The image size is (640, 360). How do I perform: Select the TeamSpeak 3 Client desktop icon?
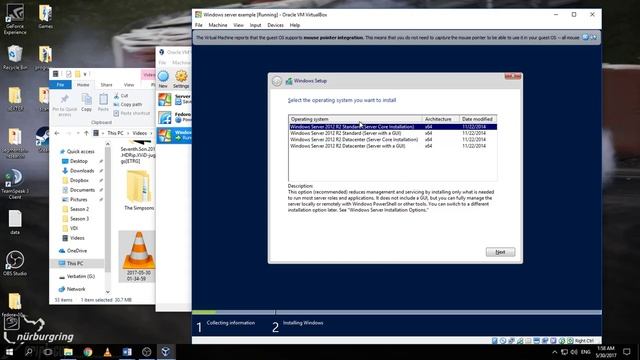pos(15,184)
